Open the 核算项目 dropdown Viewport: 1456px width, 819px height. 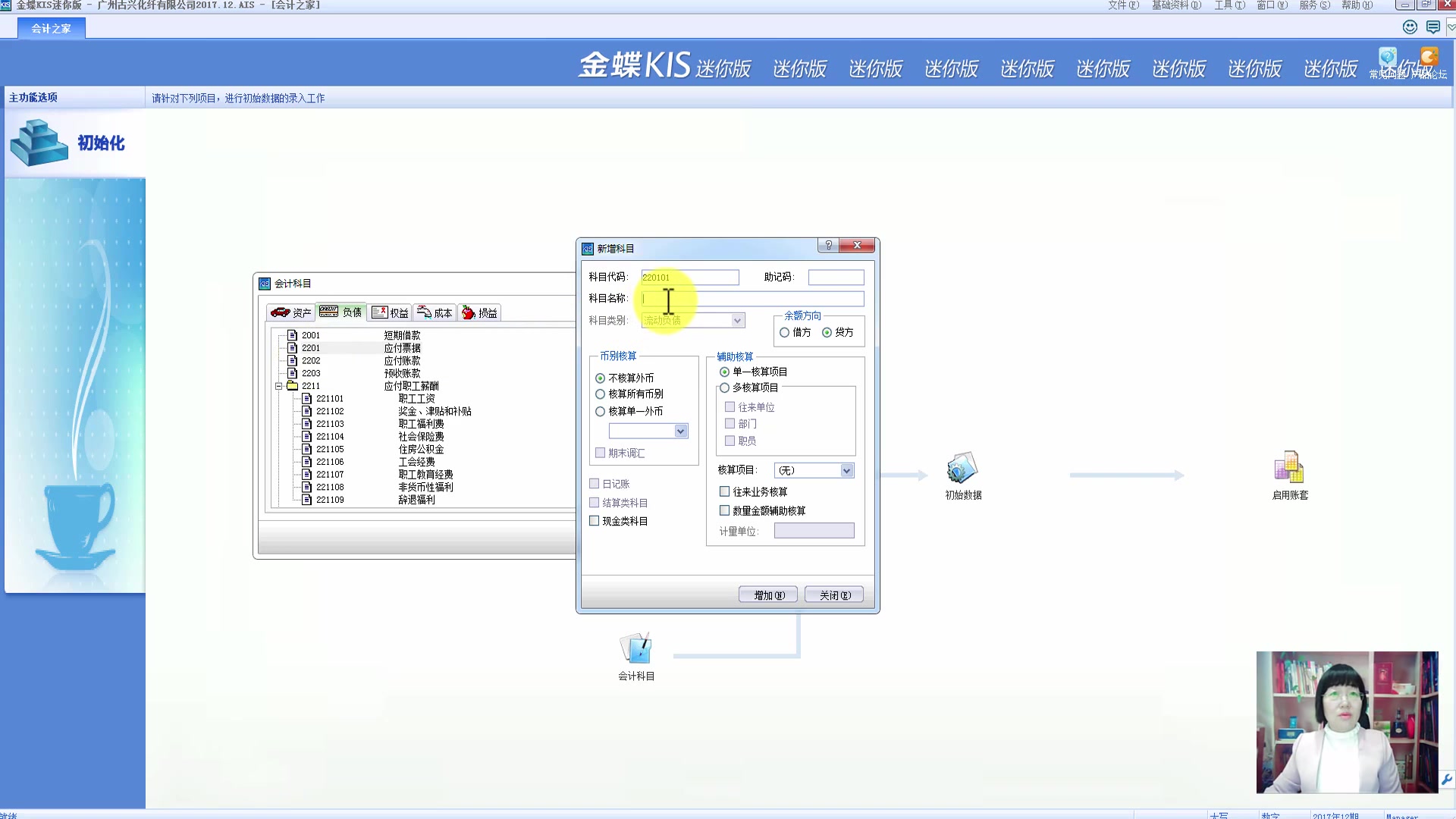pyautogui.click(x=846, y=471)
